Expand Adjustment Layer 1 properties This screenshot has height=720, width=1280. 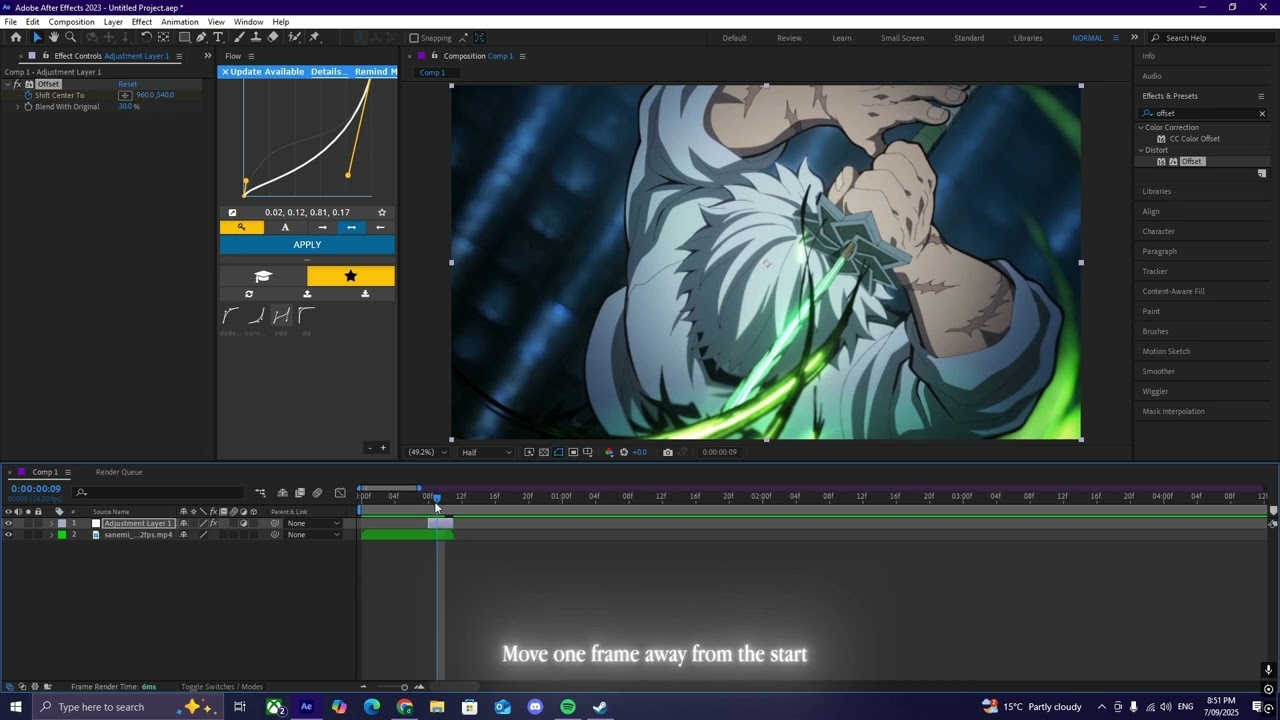(52, 523)
